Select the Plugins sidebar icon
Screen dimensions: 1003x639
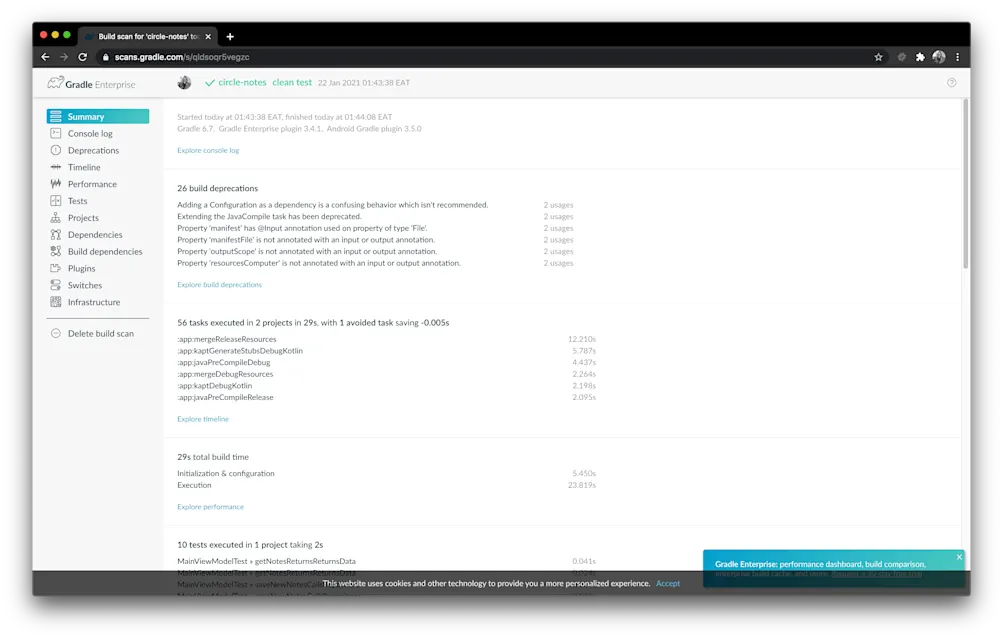(x=56, y=268)
